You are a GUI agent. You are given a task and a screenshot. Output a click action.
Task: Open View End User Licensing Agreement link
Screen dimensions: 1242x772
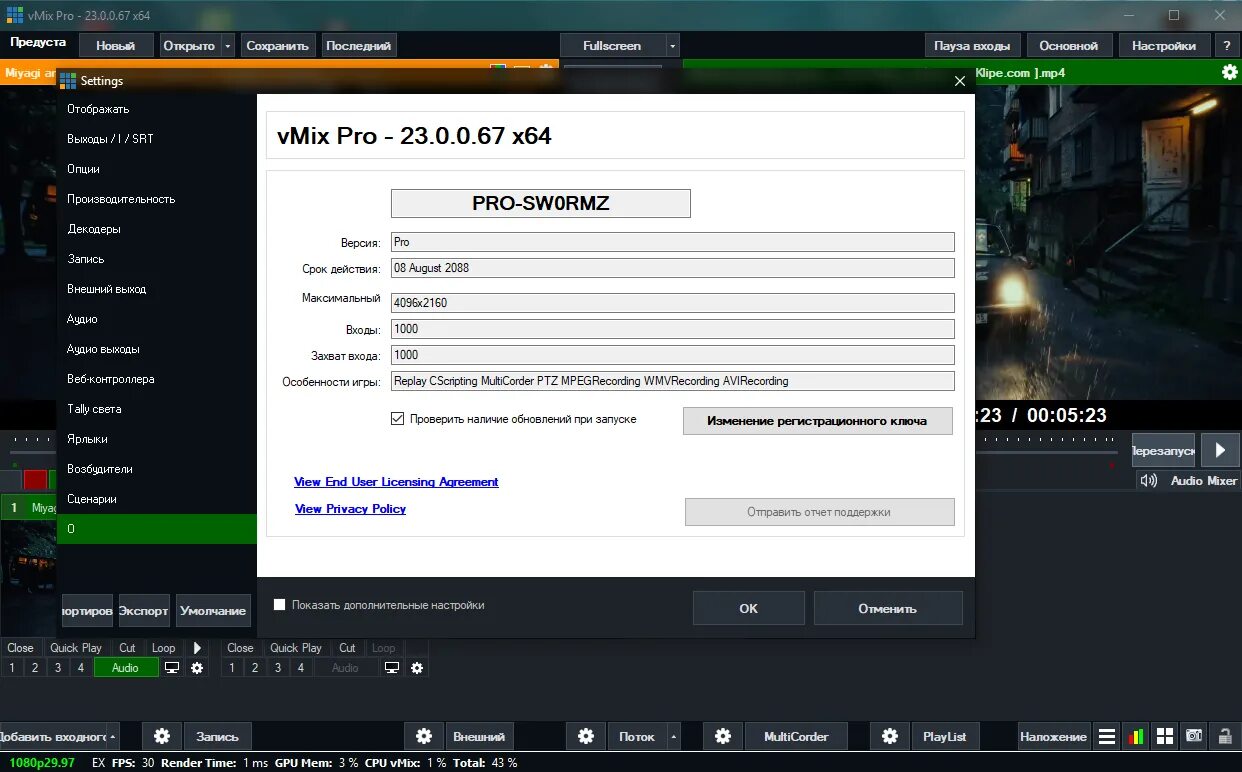click(x=396, y=482)
